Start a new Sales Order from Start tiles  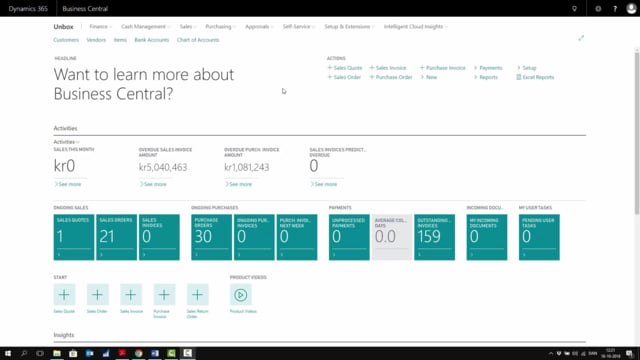point(98,295)
